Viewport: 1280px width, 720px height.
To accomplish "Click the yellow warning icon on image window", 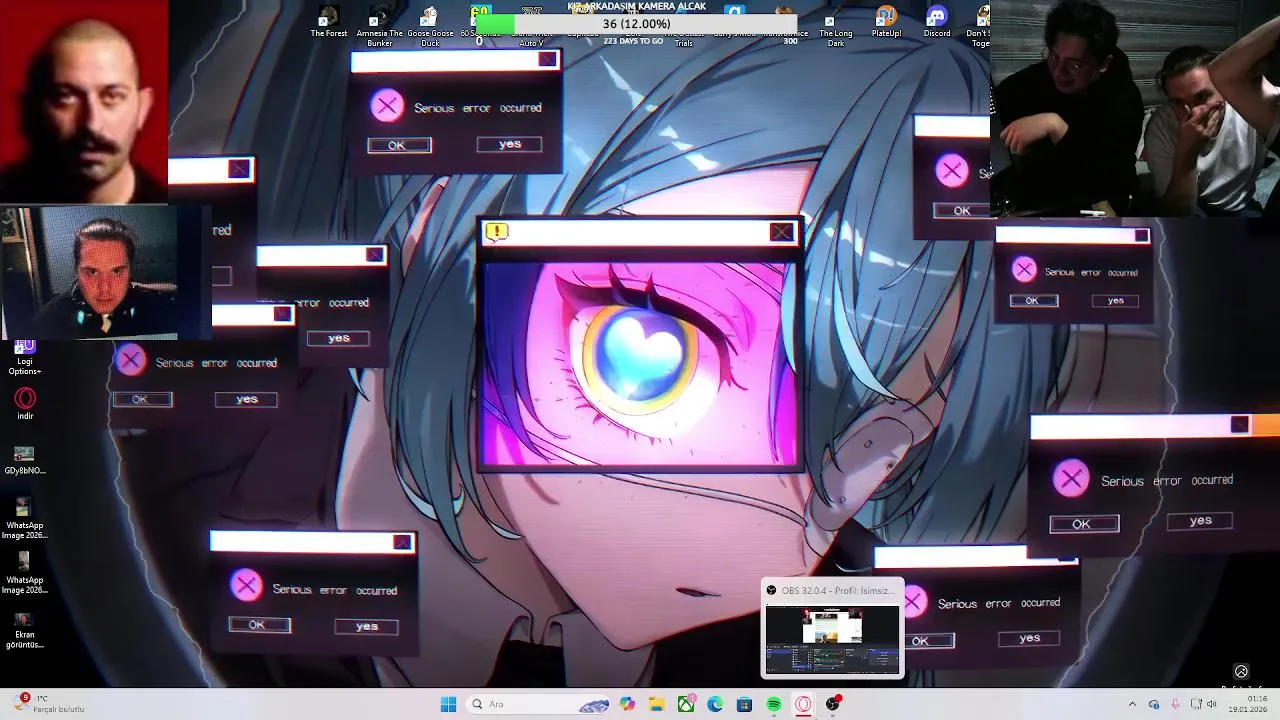I will pos(496,232).
